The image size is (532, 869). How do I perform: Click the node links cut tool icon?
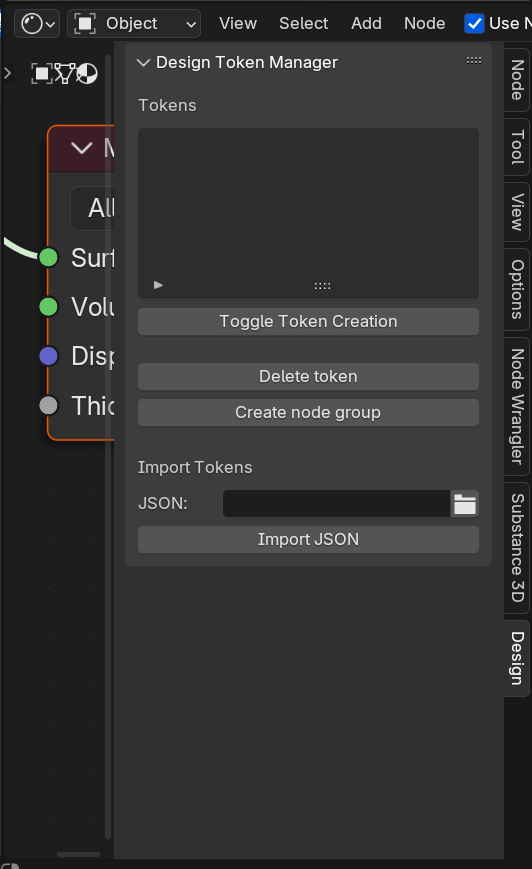point(65,73)
